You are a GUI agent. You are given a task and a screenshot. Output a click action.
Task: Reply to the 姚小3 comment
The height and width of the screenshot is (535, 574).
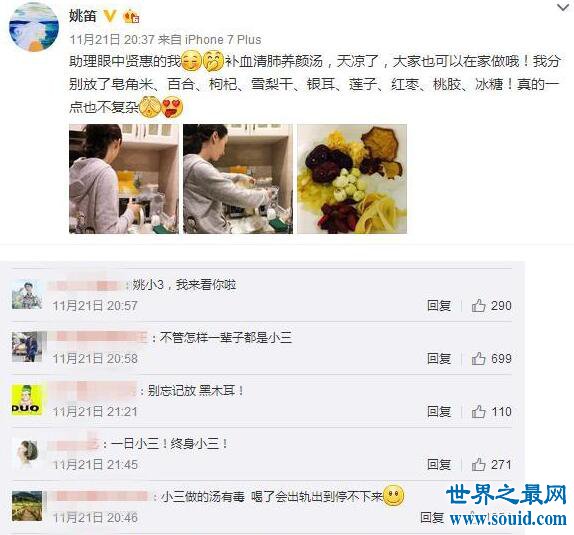[439, 305]
